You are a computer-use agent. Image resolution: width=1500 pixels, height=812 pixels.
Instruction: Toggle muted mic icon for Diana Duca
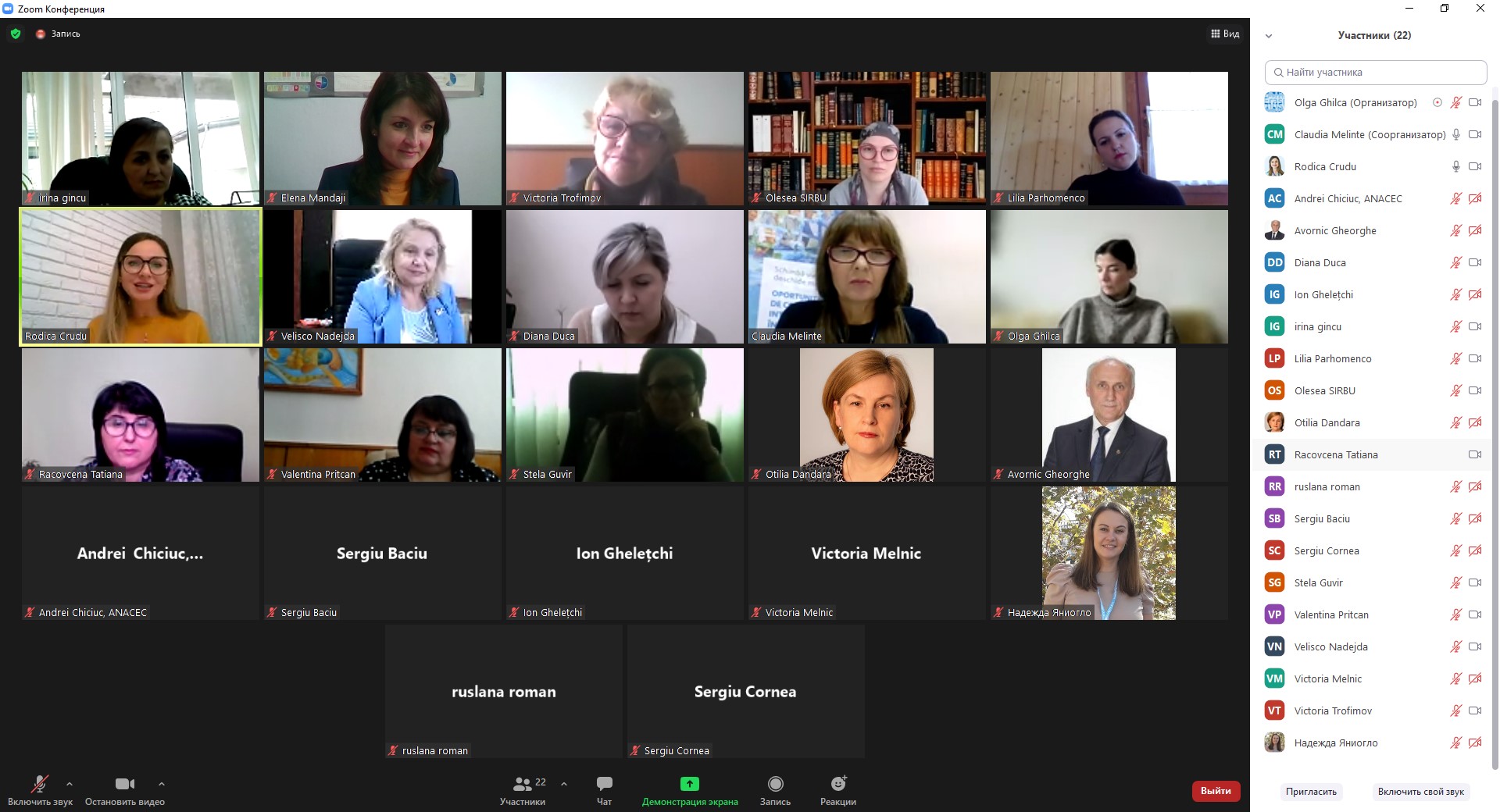click(1456, 262)
